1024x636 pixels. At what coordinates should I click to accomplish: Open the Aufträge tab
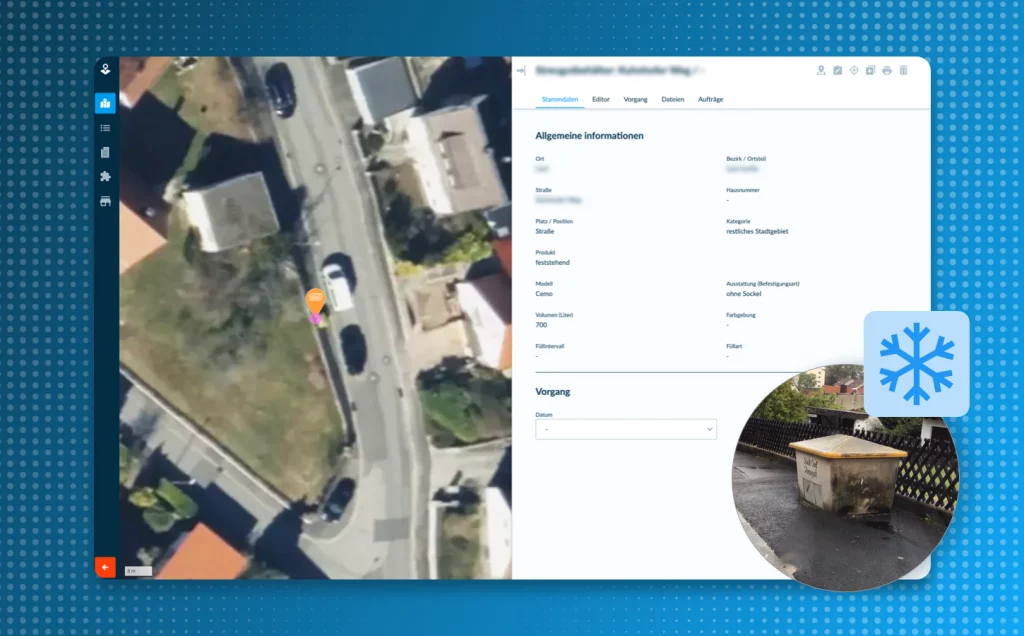pos(710,100)
